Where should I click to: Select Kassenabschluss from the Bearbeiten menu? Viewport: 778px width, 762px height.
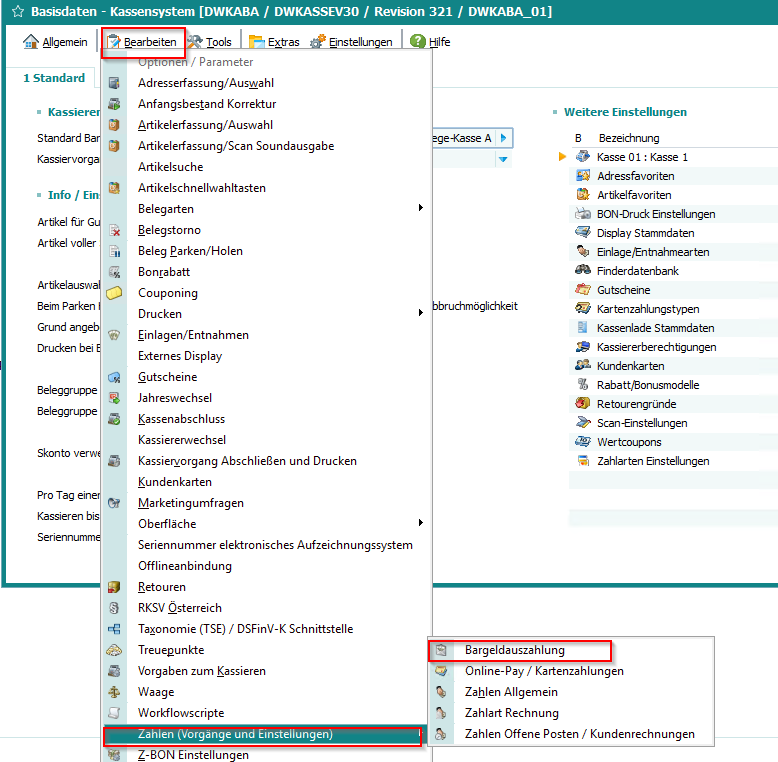pos(181,419)
